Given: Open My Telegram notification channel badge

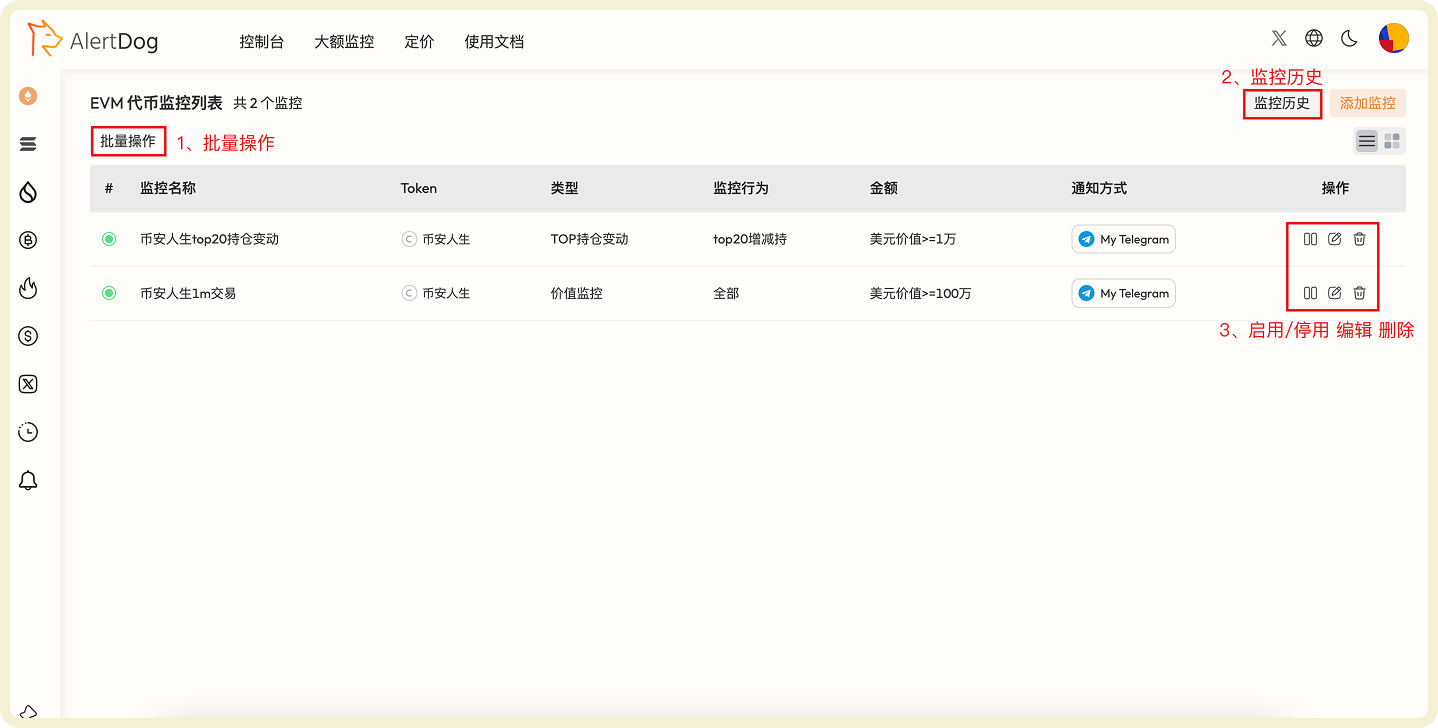Looking at the screenshot, I should tap(1122, 238).
